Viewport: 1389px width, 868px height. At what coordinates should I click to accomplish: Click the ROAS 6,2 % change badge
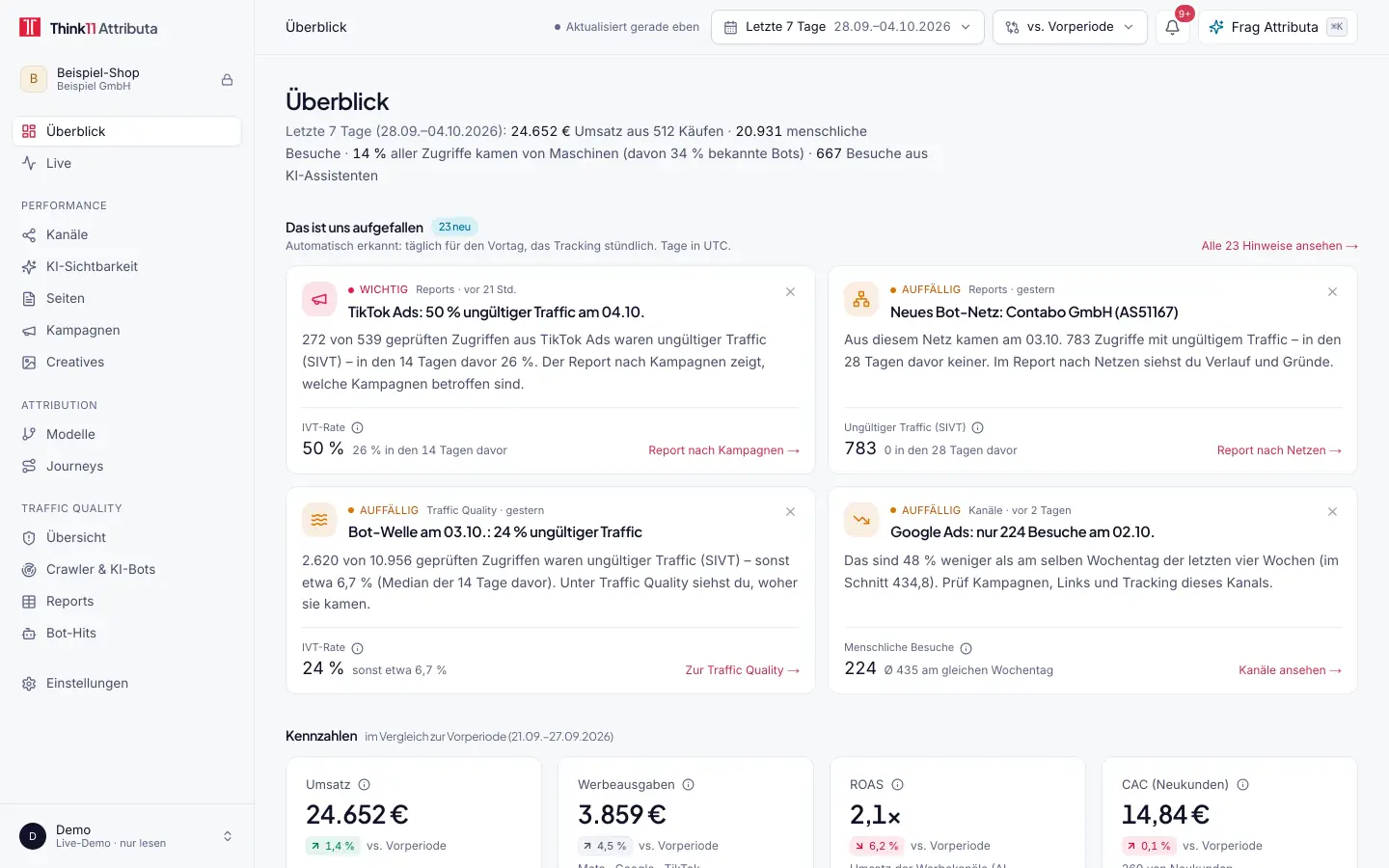[x=877, y=846]
